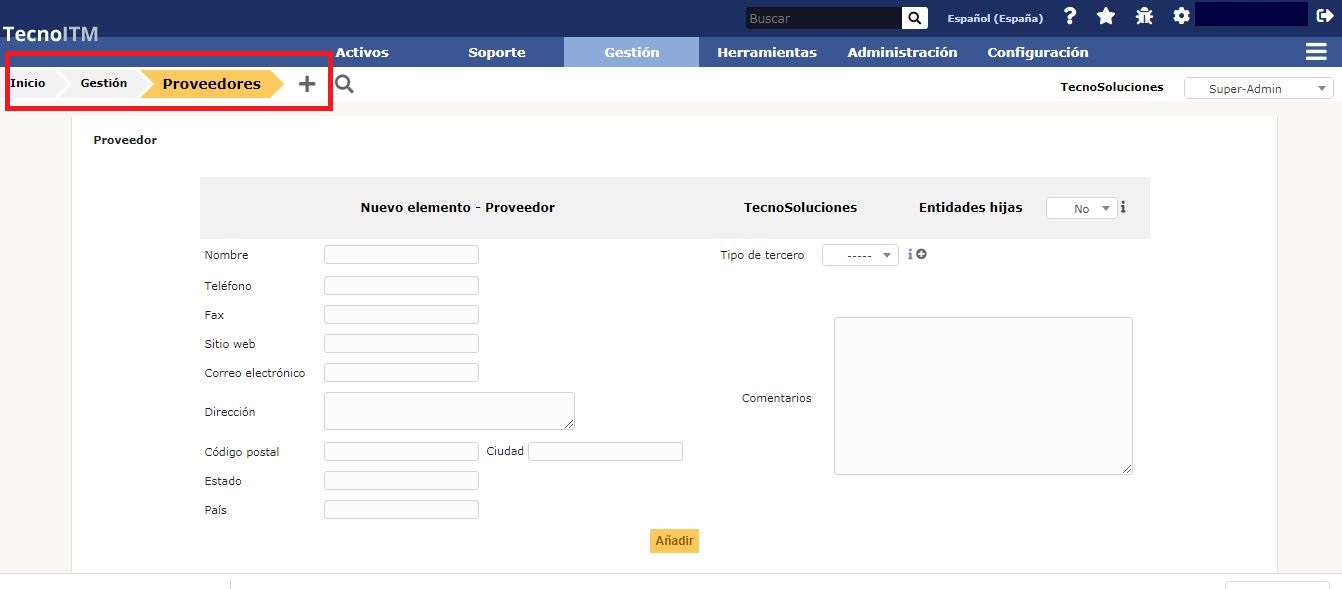Open the hamburger menu icon
The height and width of the screenshot is (589, 1342).
1316,52
